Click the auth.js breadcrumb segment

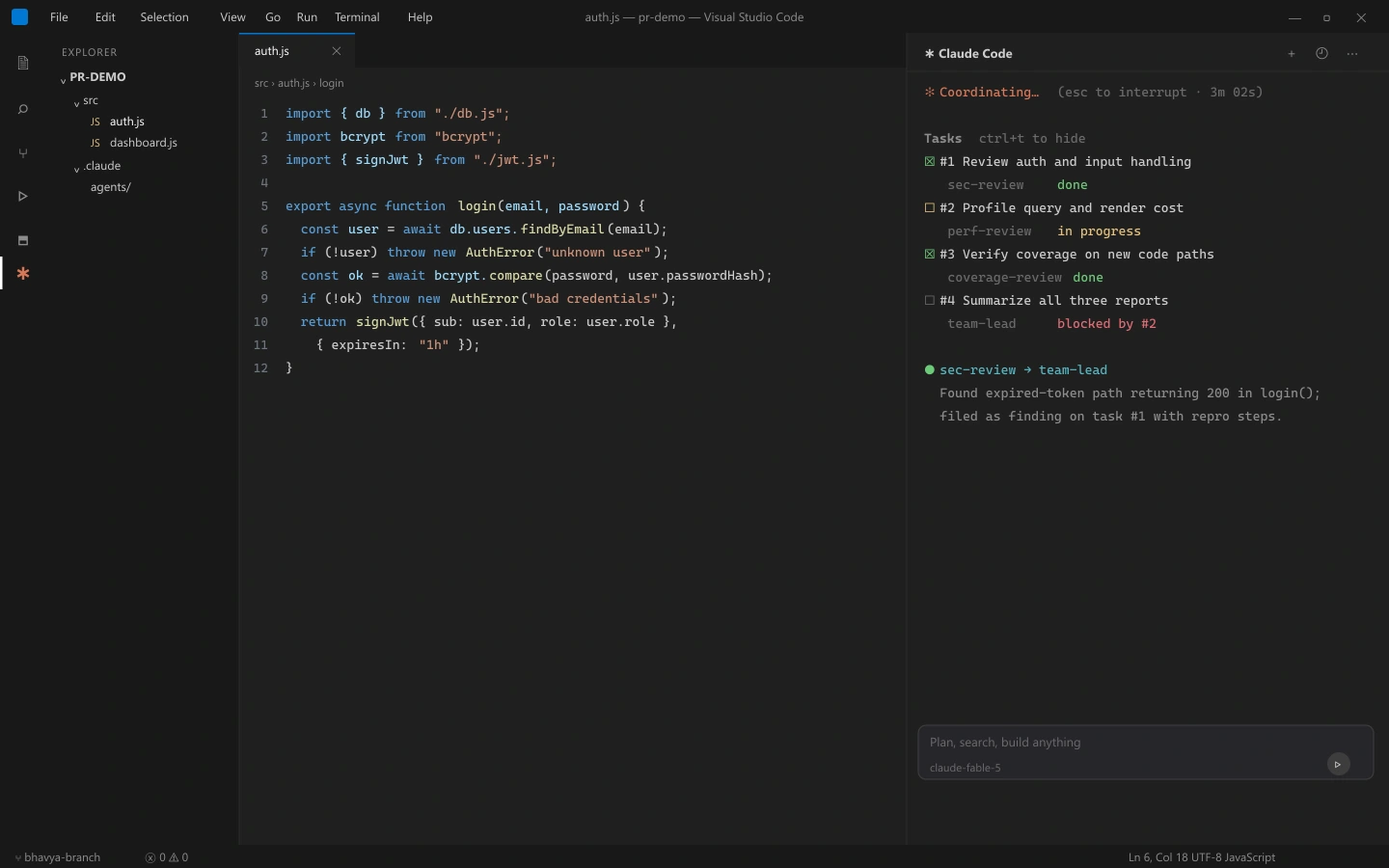[x=293, y=83]
